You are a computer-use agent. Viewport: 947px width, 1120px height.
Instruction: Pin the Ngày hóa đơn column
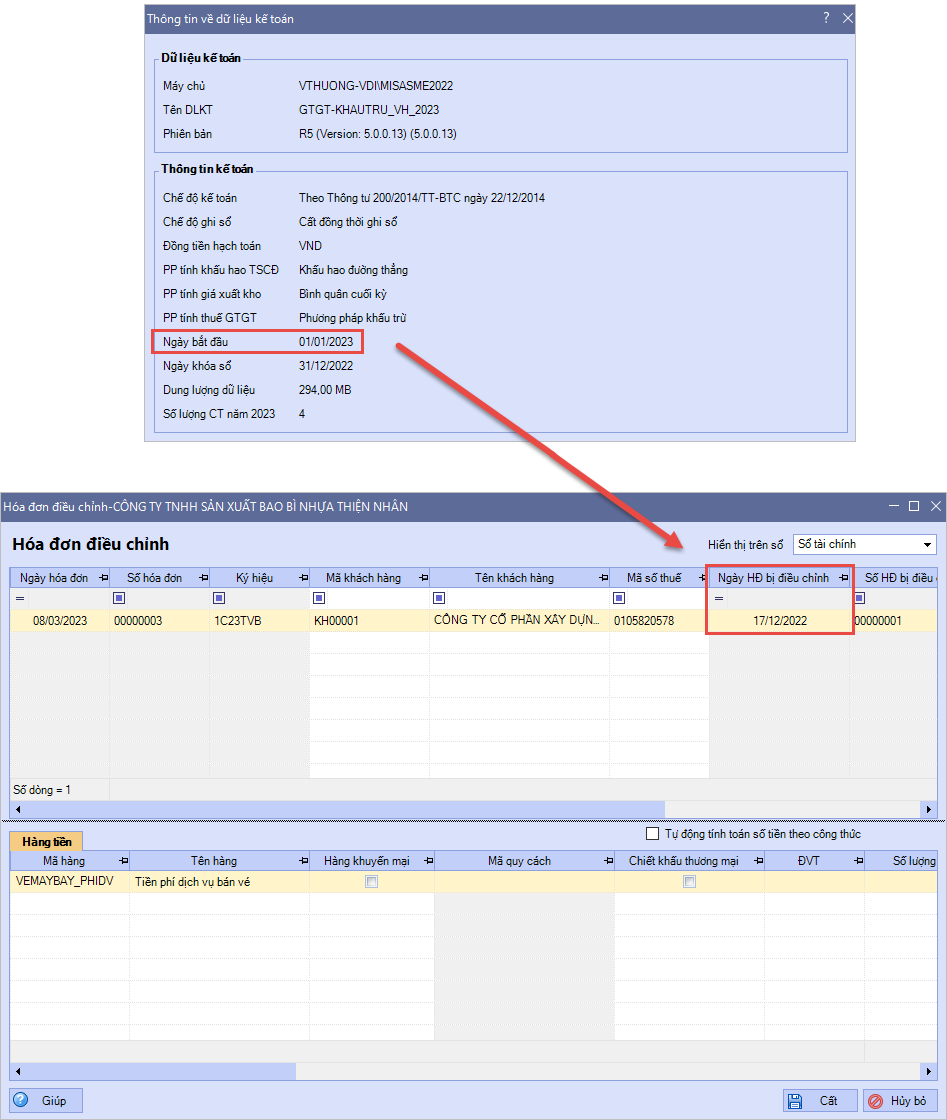(x=103, y=578)
